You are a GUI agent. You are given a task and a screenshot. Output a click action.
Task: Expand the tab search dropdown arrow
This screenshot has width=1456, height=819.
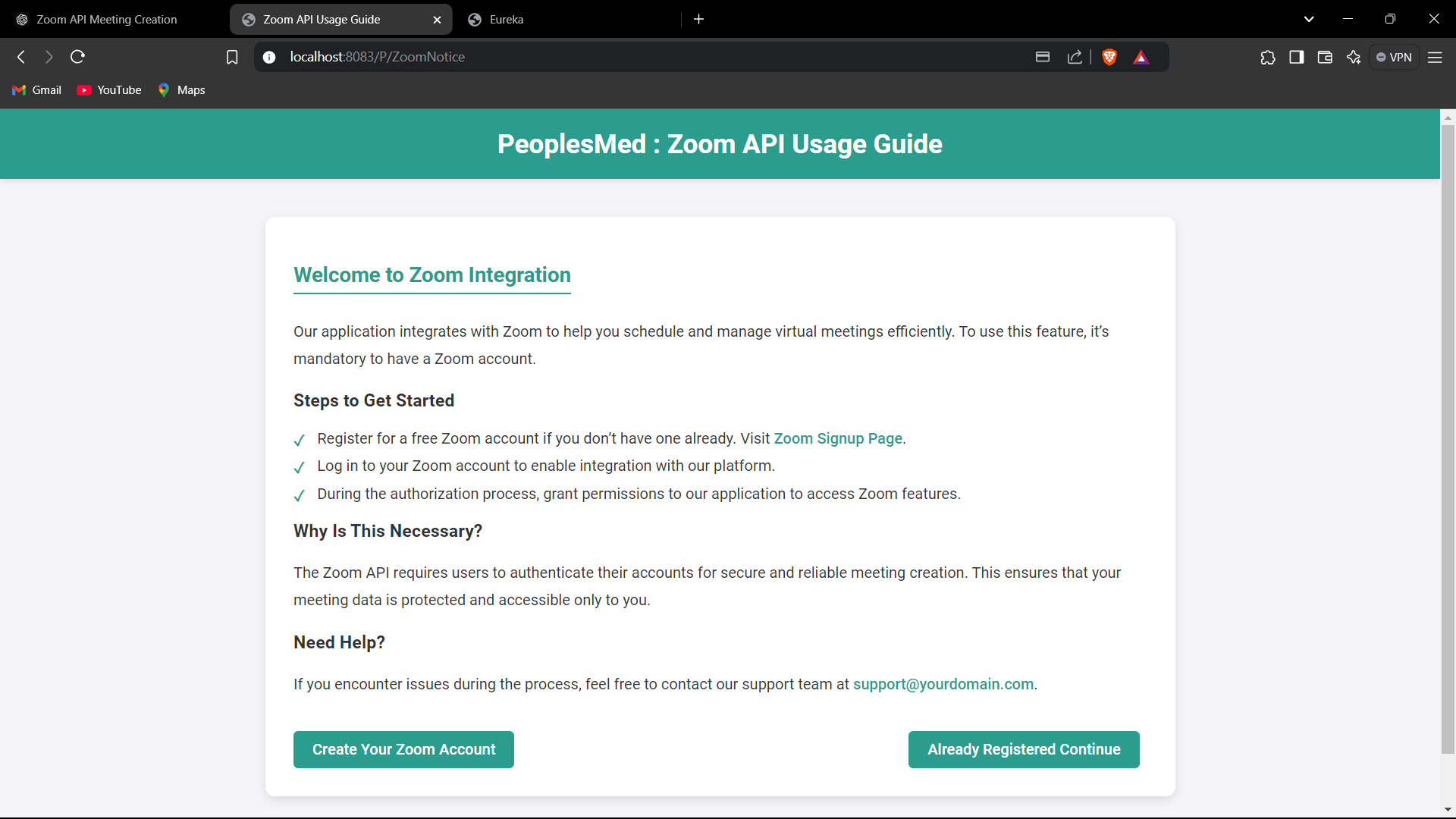1309,19
